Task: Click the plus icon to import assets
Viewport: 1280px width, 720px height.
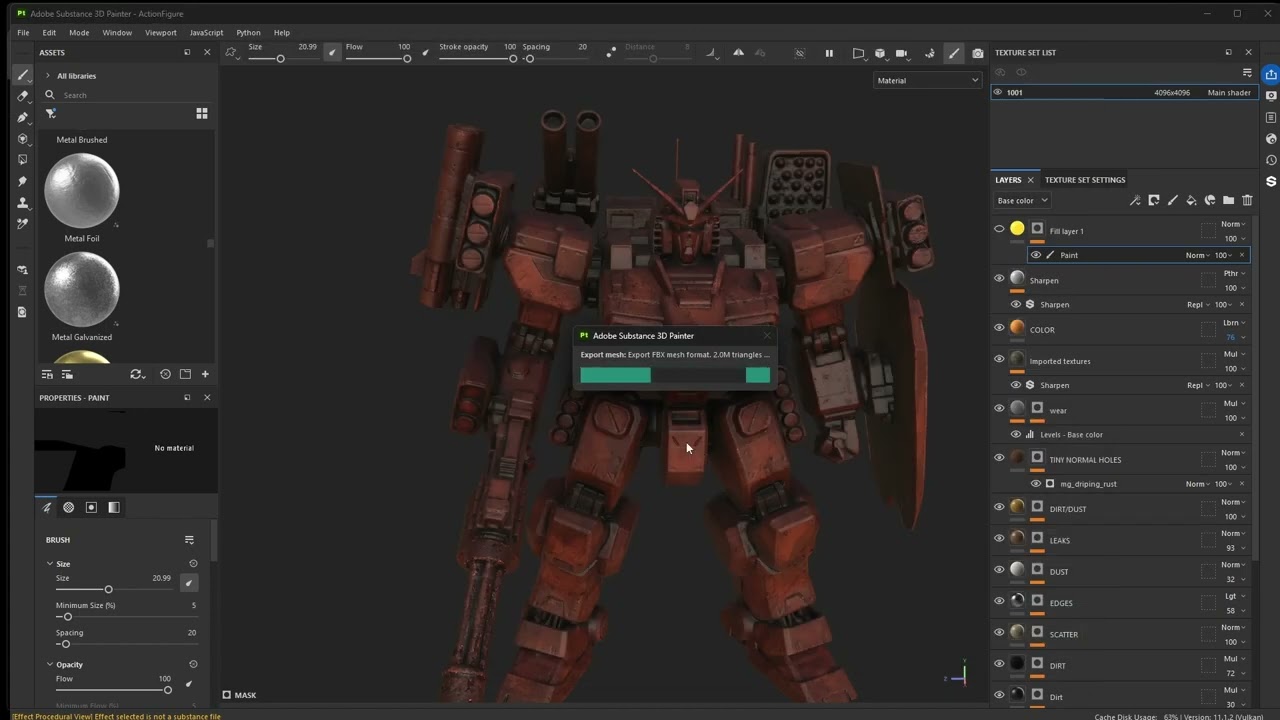Action: pyautogui.click(x=205, y=374)
